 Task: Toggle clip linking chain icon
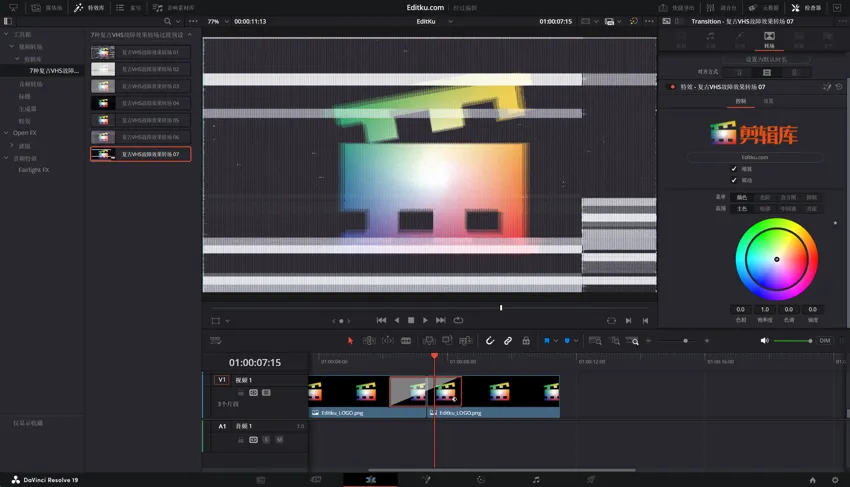coord(508,341)
